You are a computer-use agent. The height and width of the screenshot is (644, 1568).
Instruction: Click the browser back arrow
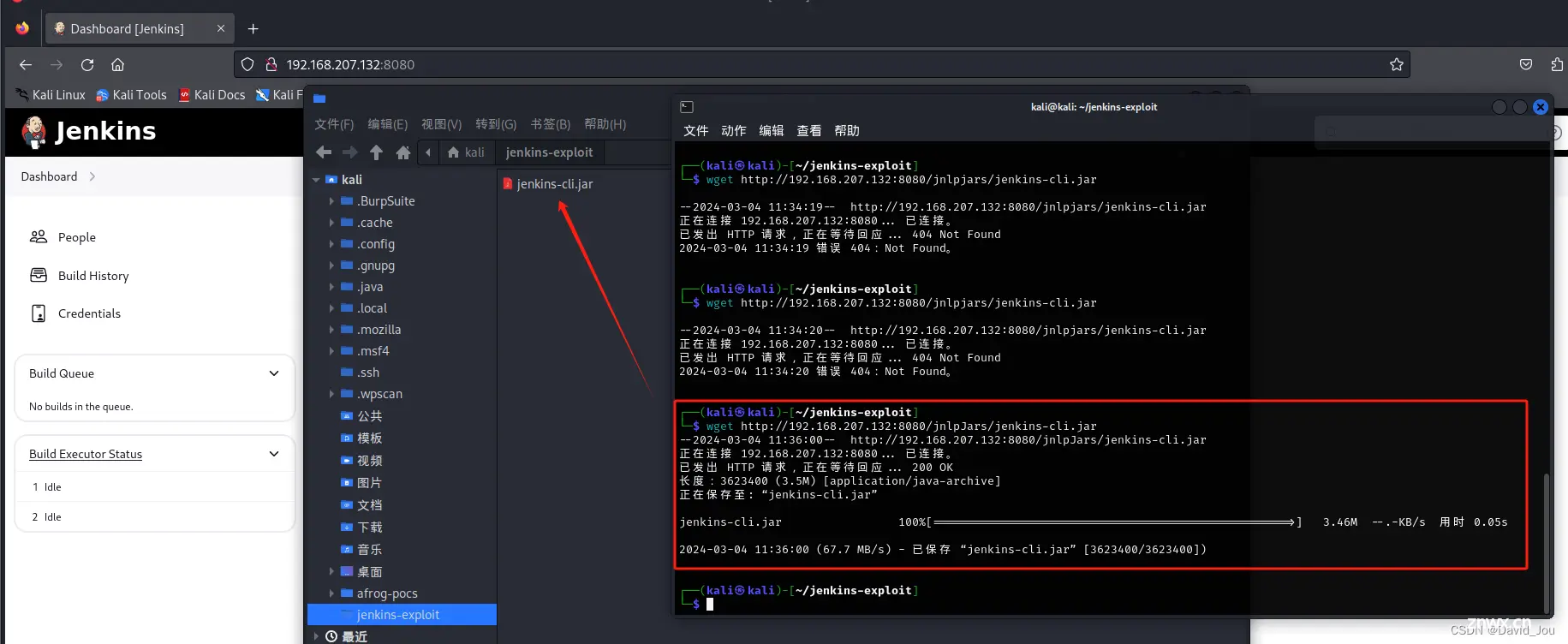[x=26, y=65]
